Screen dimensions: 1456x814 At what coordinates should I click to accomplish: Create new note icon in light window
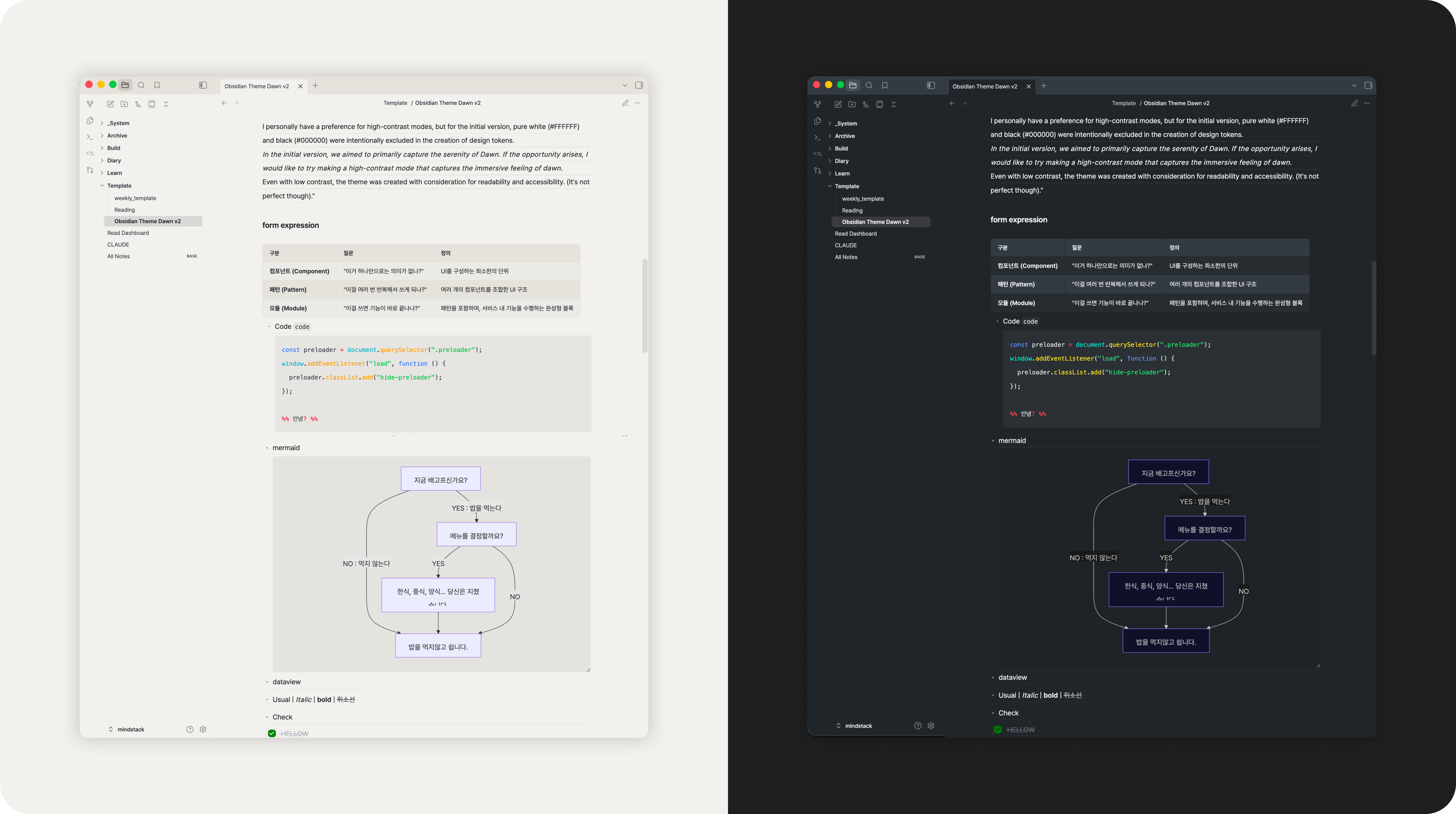[110, 104]
